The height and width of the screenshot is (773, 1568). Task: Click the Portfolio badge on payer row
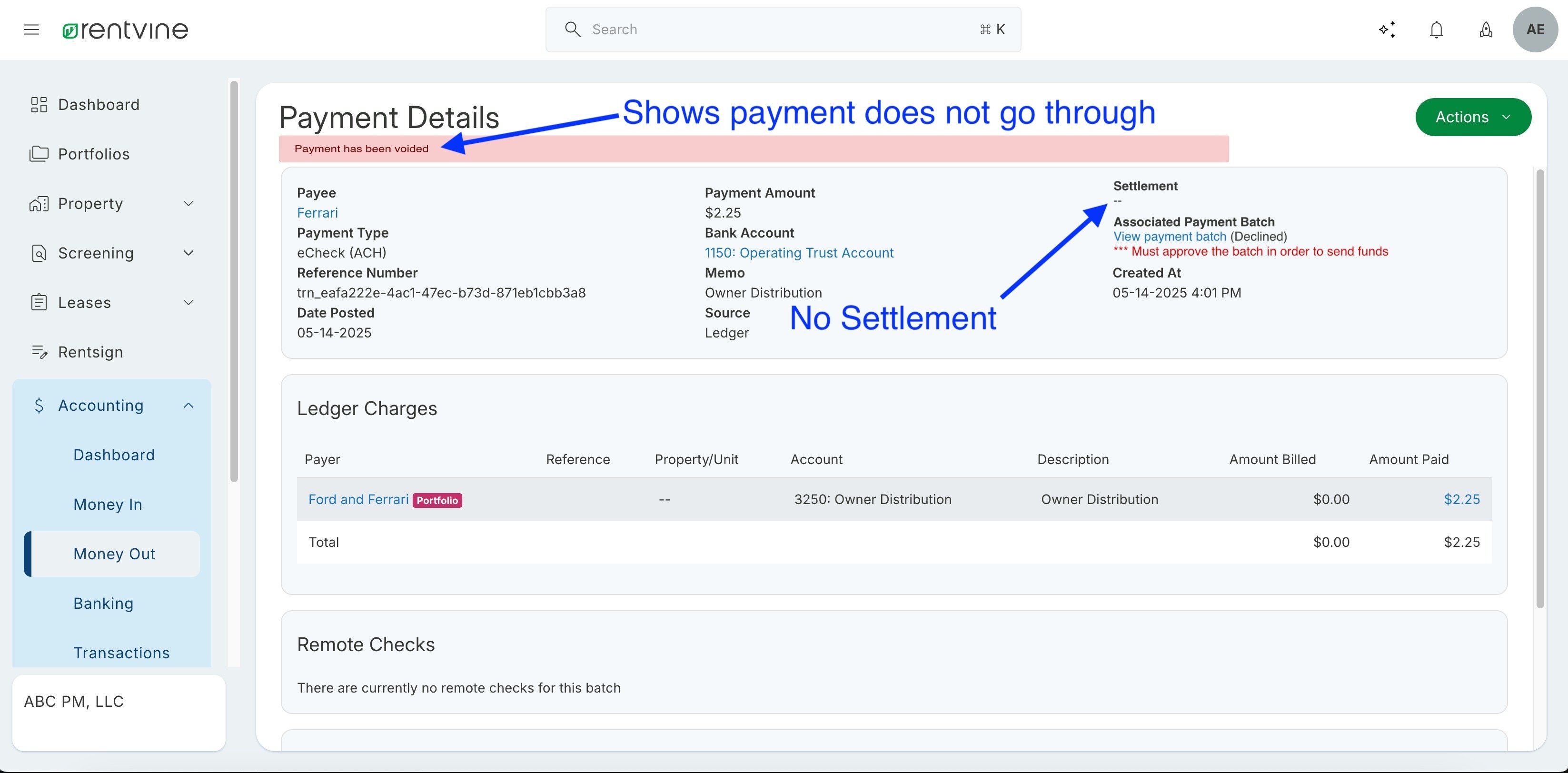click(x=437, y=500)
